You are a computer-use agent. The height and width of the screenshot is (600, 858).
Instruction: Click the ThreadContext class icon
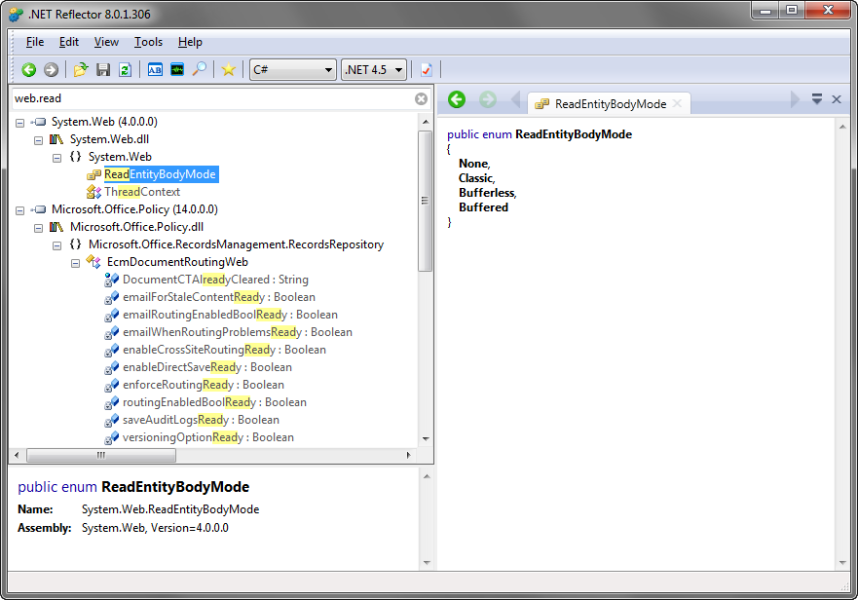coord(94,192)
